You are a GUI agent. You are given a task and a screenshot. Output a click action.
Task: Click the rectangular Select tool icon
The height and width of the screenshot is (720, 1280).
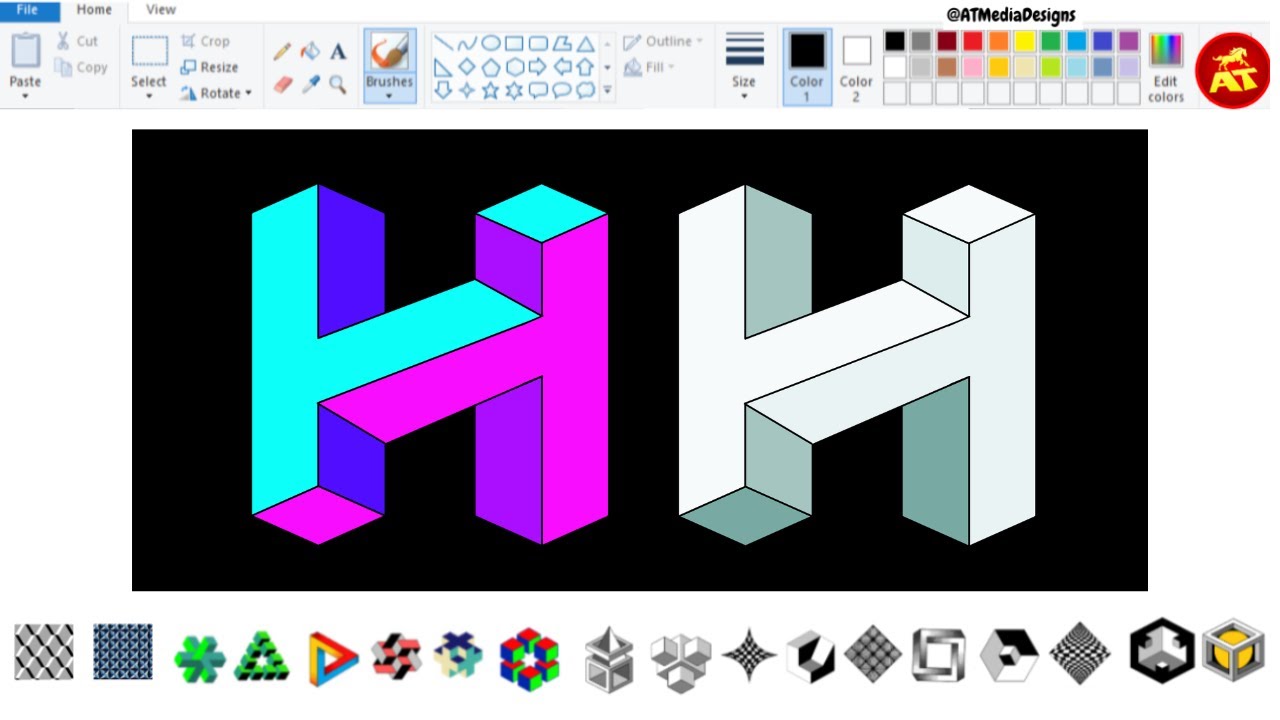[x=149, y=51]
